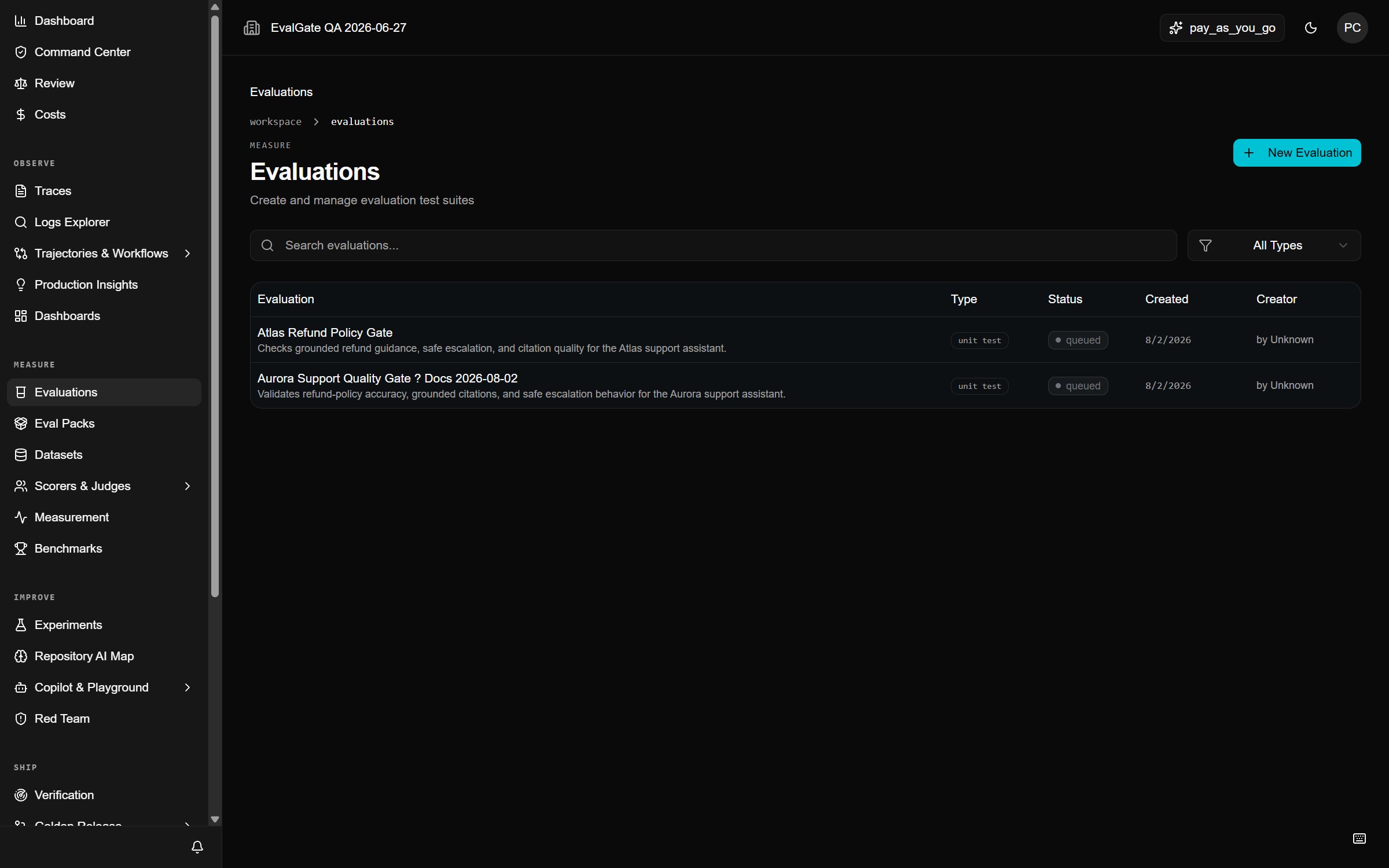Click the Red Team shield icon
The height and width of the screenshot is (868, 1389).
coord(21,719)
